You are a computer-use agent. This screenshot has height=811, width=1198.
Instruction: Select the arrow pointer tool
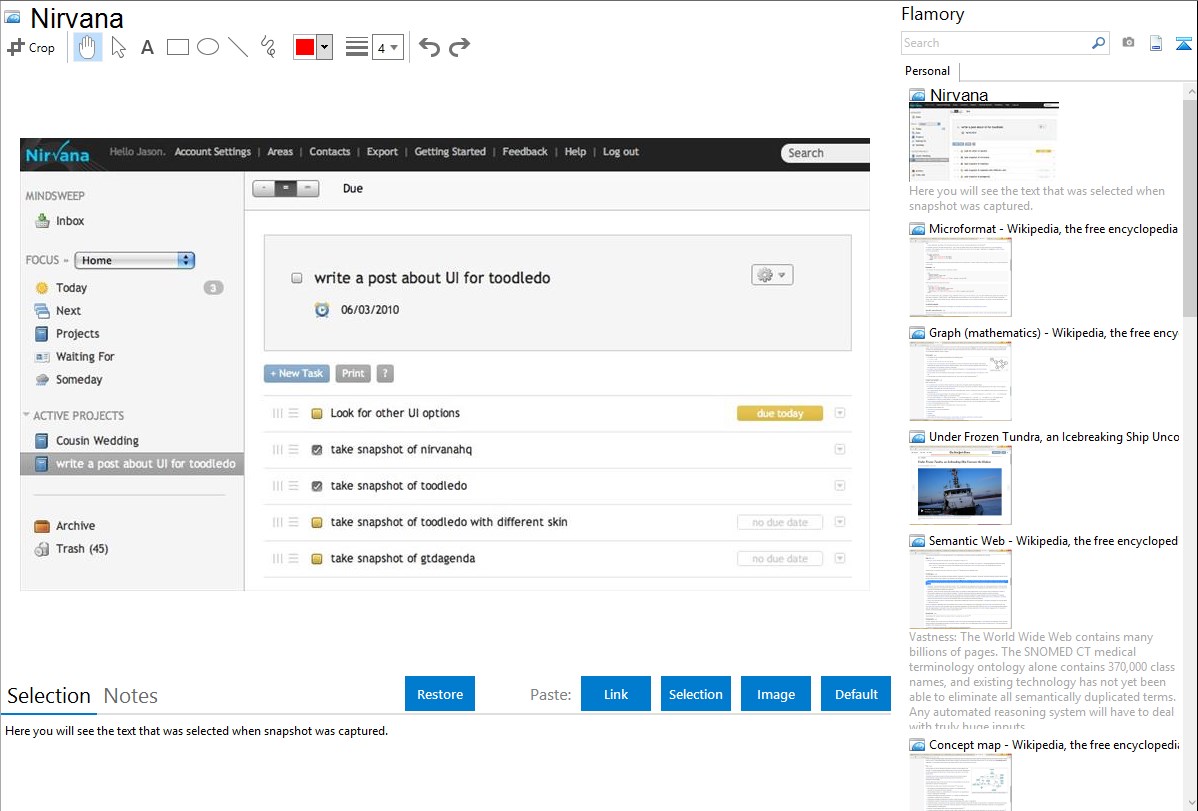118,47
